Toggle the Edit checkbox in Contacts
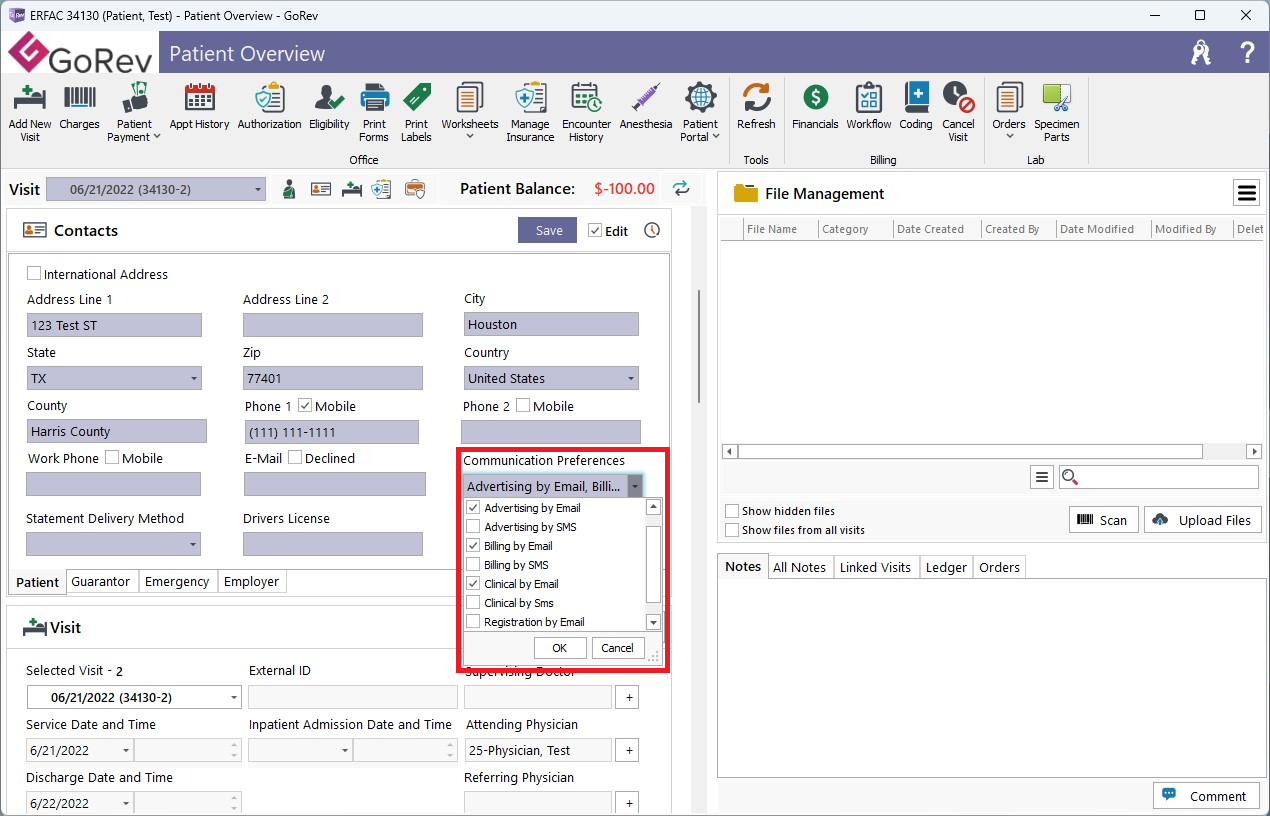The width and height of the screenshot is (1270, 816). pyautogui.click(x=595, y=230)
